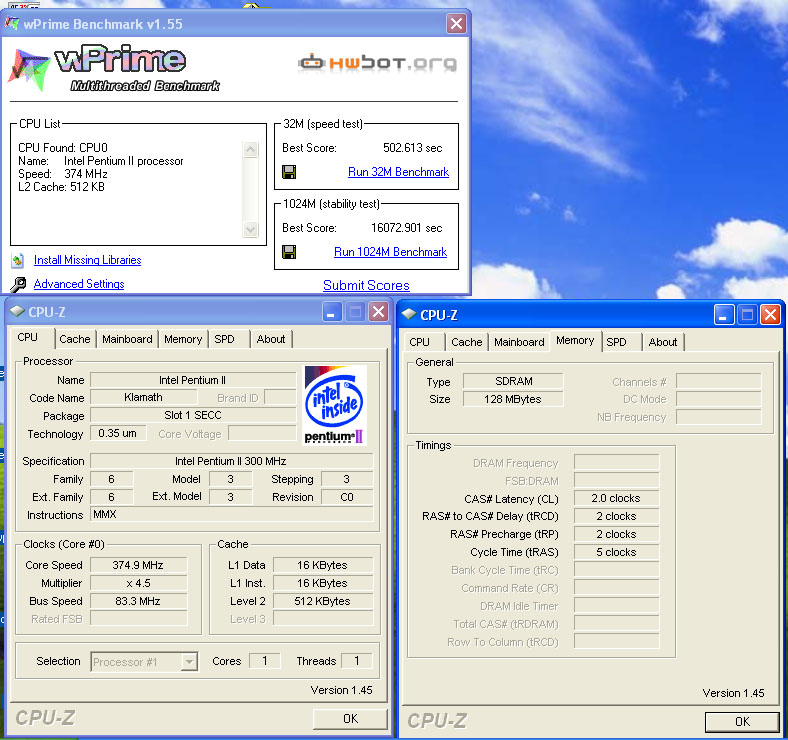Click the Cores count field

[265, 661]
